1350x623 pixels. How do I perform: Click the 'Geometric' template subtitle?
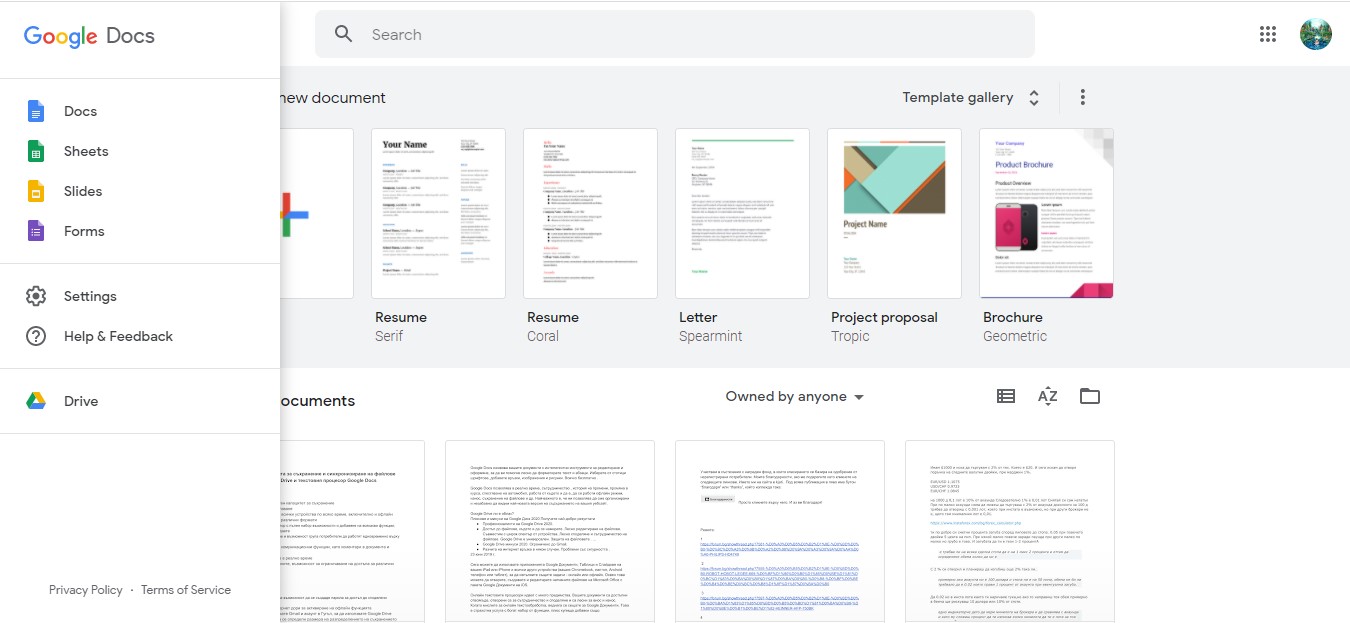(1015, 336)
